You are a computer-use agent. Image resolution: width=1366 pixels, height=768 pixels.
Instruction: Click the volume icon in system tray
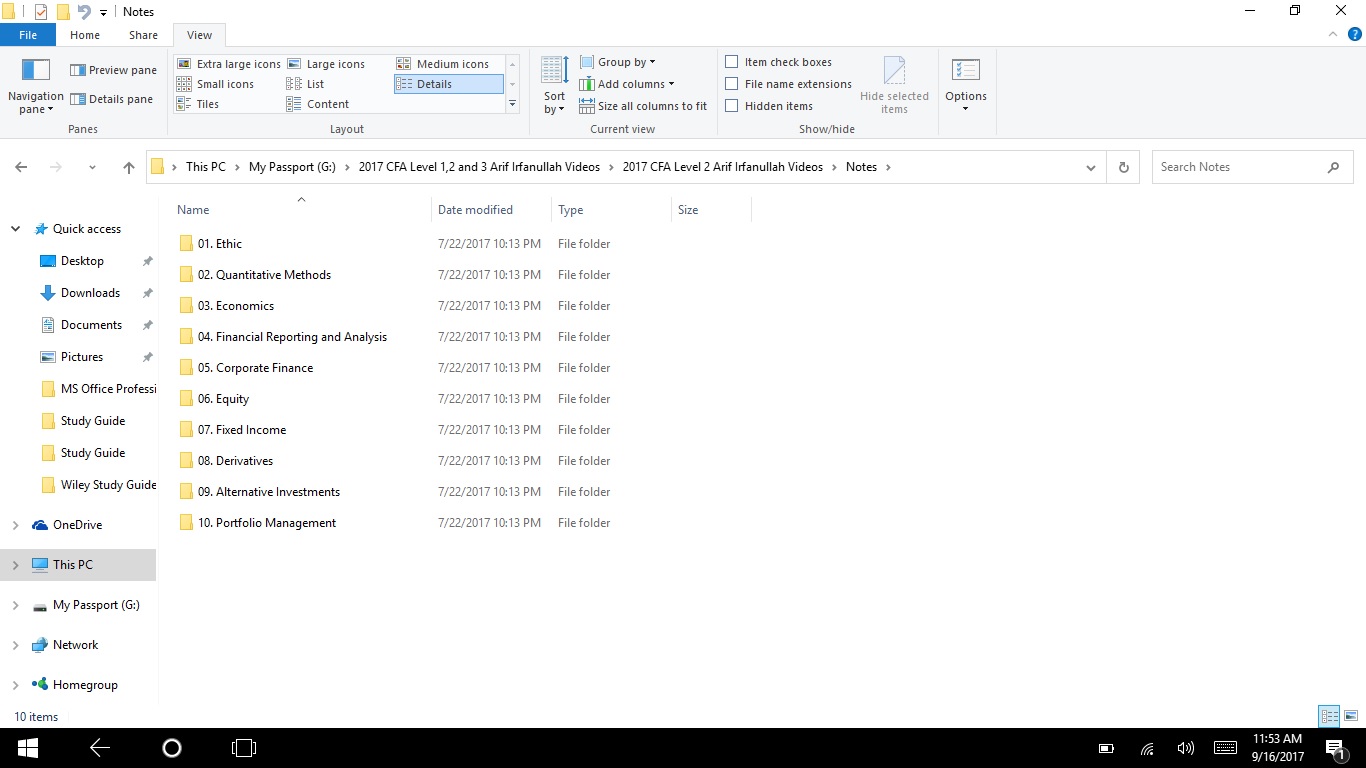pos(1186,748)
